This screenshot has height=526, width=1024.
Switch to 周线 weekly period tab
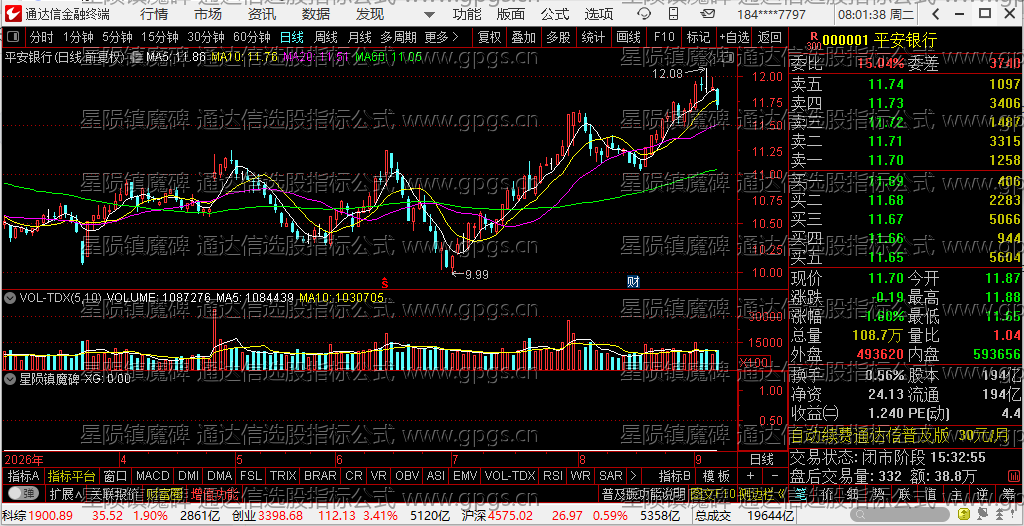(325, 38)
